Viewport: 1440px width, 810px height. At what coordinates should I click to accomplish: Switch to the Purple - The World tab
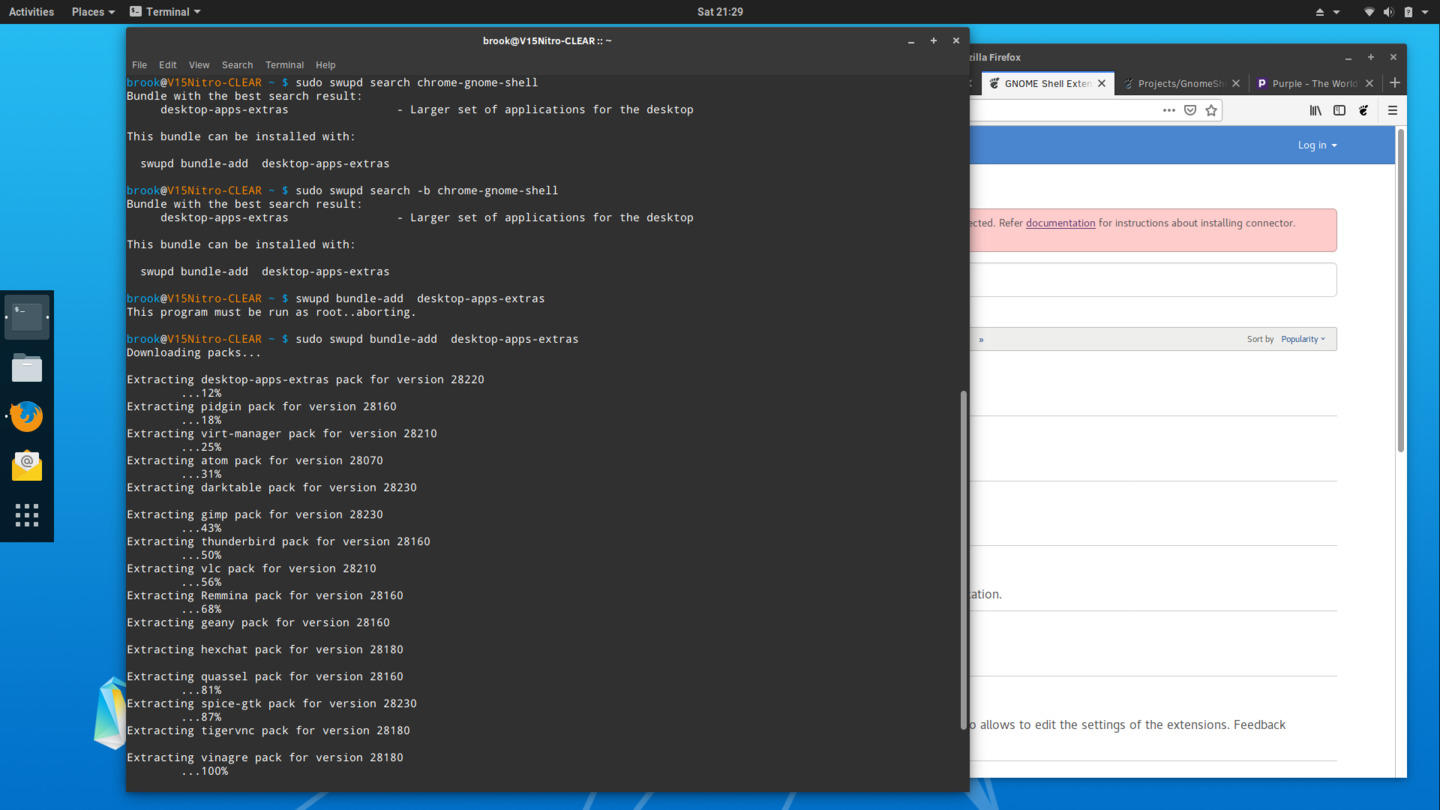1314,84
